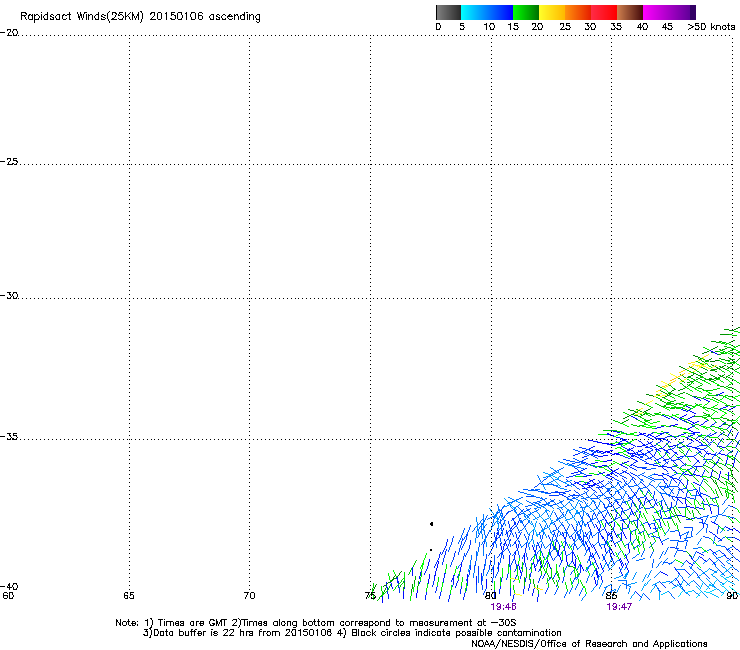Click the longitude label 80
Viewport: 740px width, 650px height.
tap(491, 596)
